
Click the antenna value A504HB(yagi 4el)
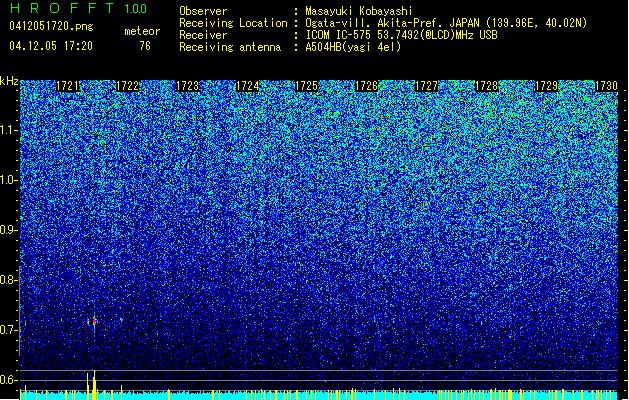tap(353, 47)
